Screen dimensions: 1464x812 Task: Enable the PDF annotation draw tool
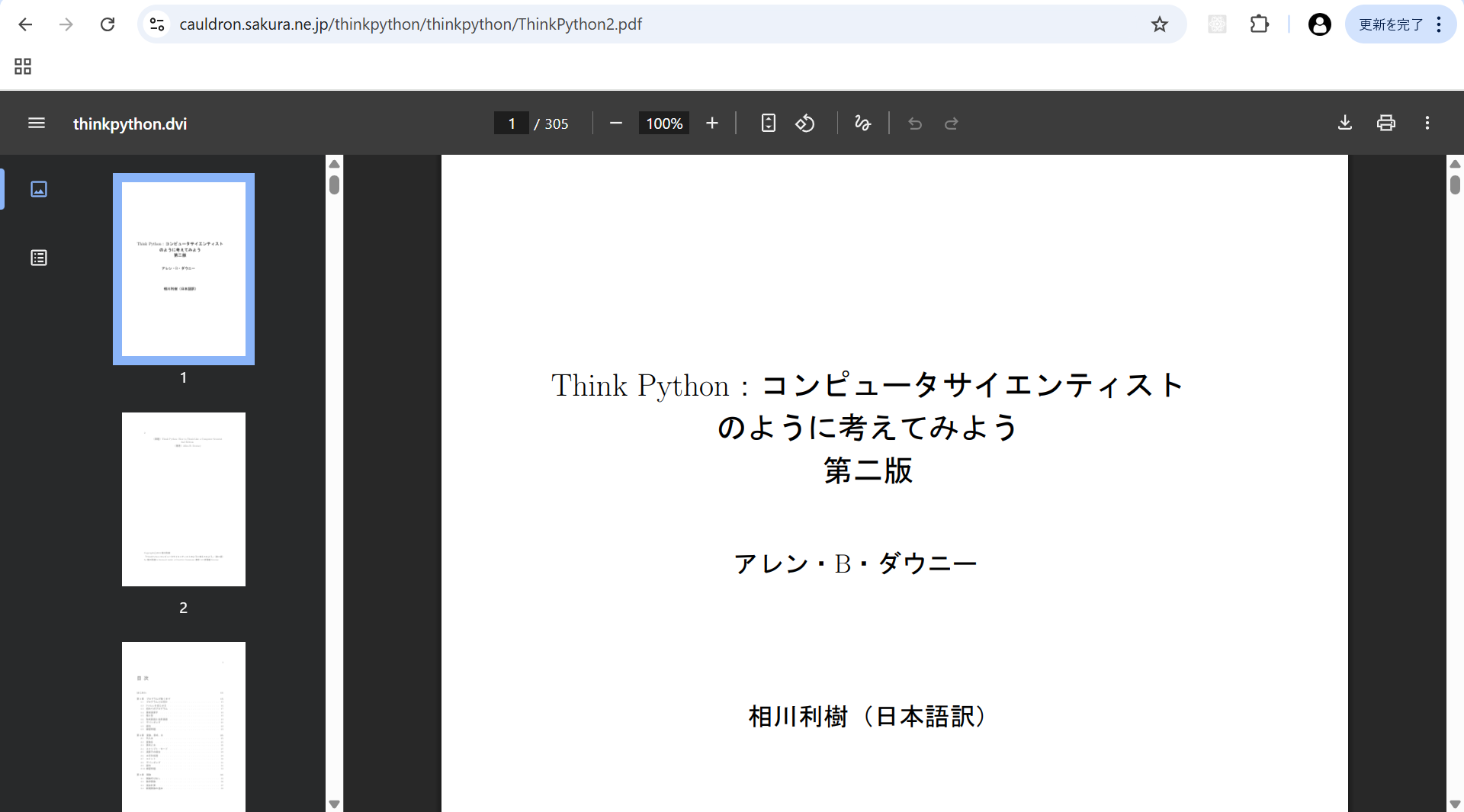pyautogui.click(x=862, y=123)
